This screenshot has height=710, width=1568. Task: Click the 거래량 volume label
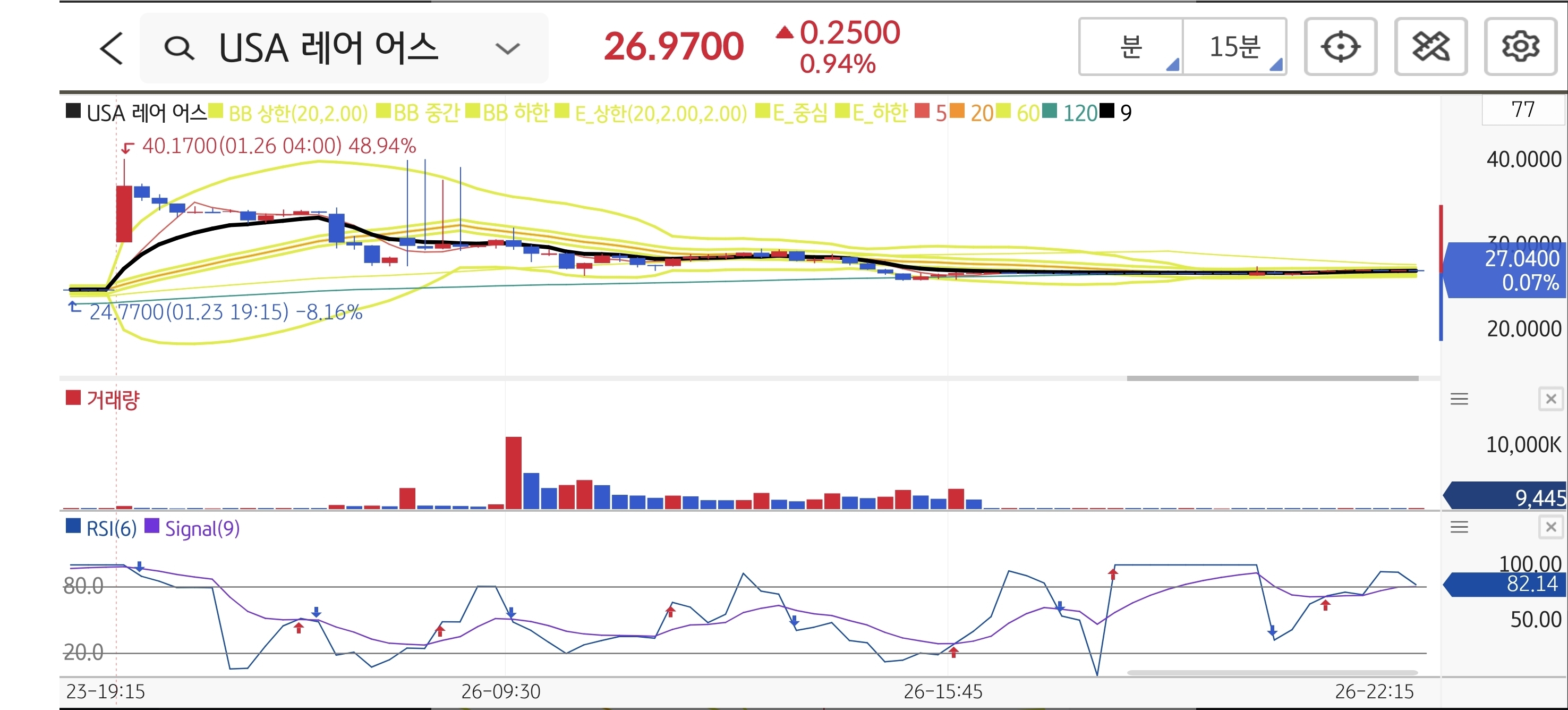[113, 400]
